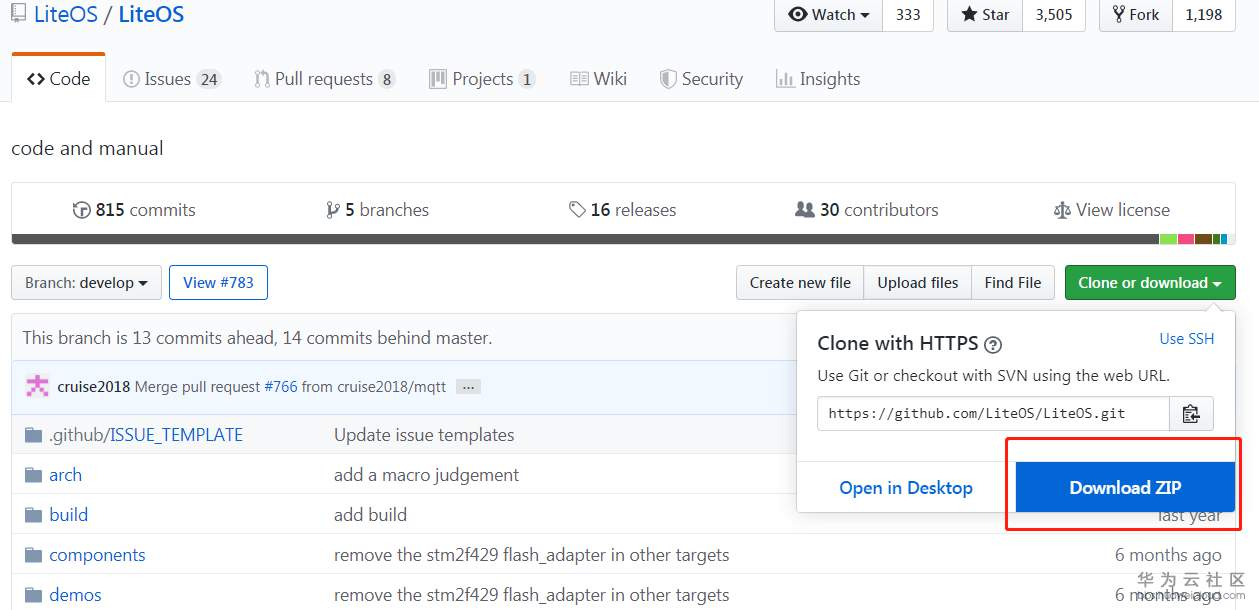Click the Use SSH link
1259x610 pixels.
pyautogui.click(x=1186, y=339)
